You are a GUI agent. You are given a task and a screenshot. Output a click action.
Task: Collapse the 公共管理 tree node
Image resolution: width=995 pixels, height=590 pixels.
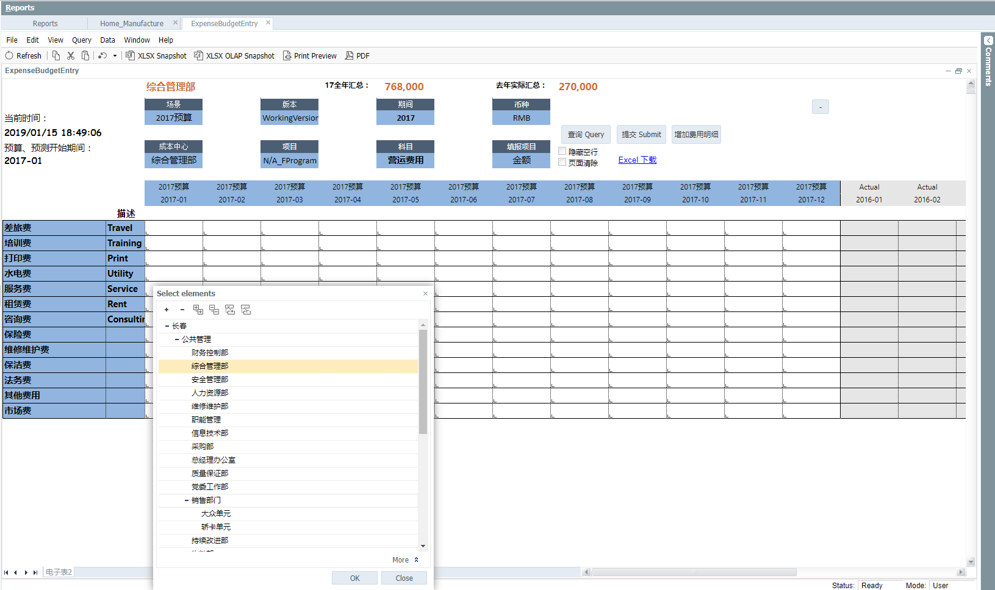(x=176, y=339)
